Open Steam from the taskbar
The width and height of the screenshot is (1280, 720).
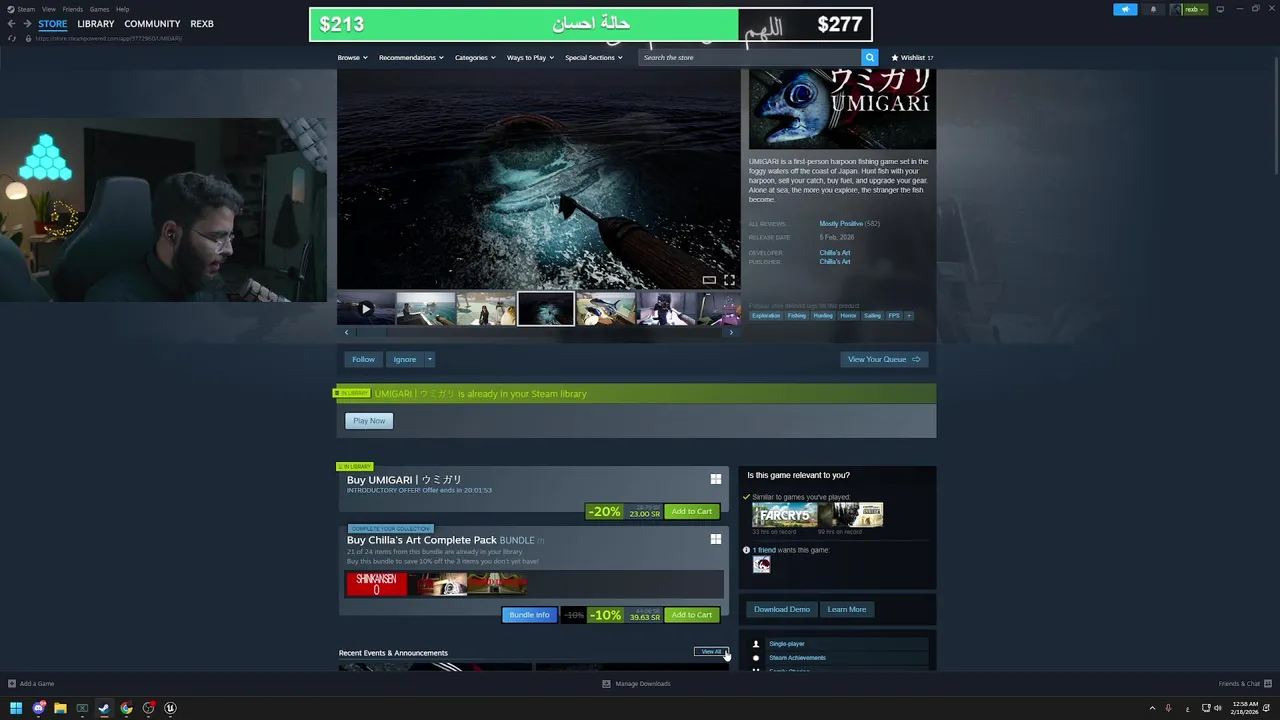point(104,708)
